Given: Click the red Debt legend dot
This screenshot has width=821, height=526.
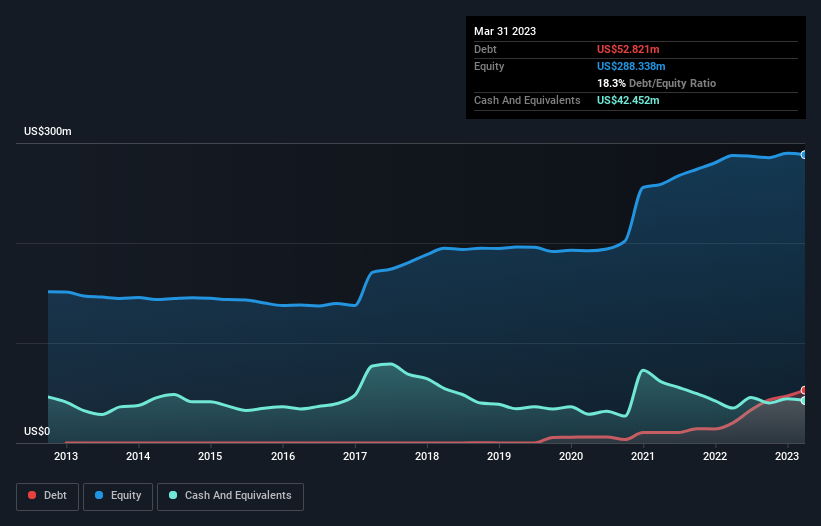Looking at the screenshot, I should pos(32,495).
